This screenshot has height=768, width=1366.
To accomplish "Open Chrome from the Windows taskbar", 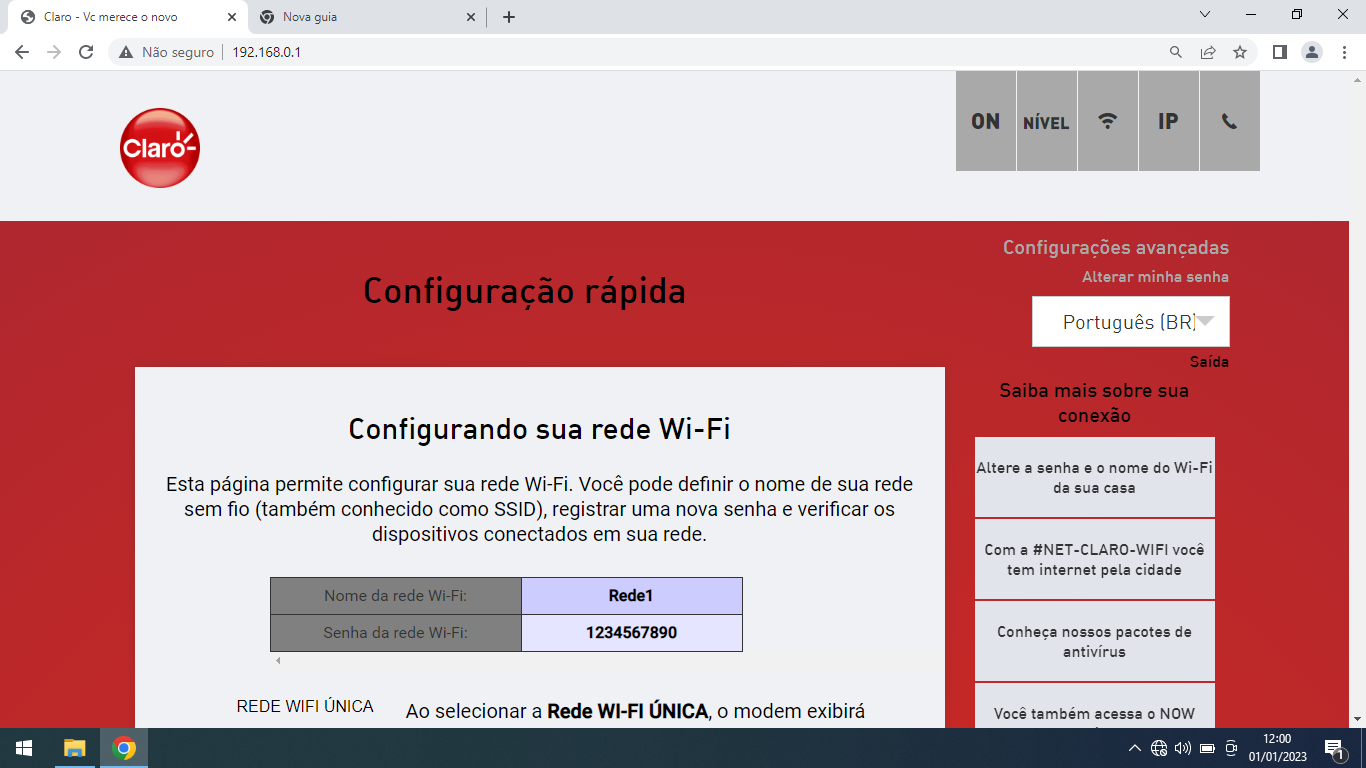I will 124,748.
